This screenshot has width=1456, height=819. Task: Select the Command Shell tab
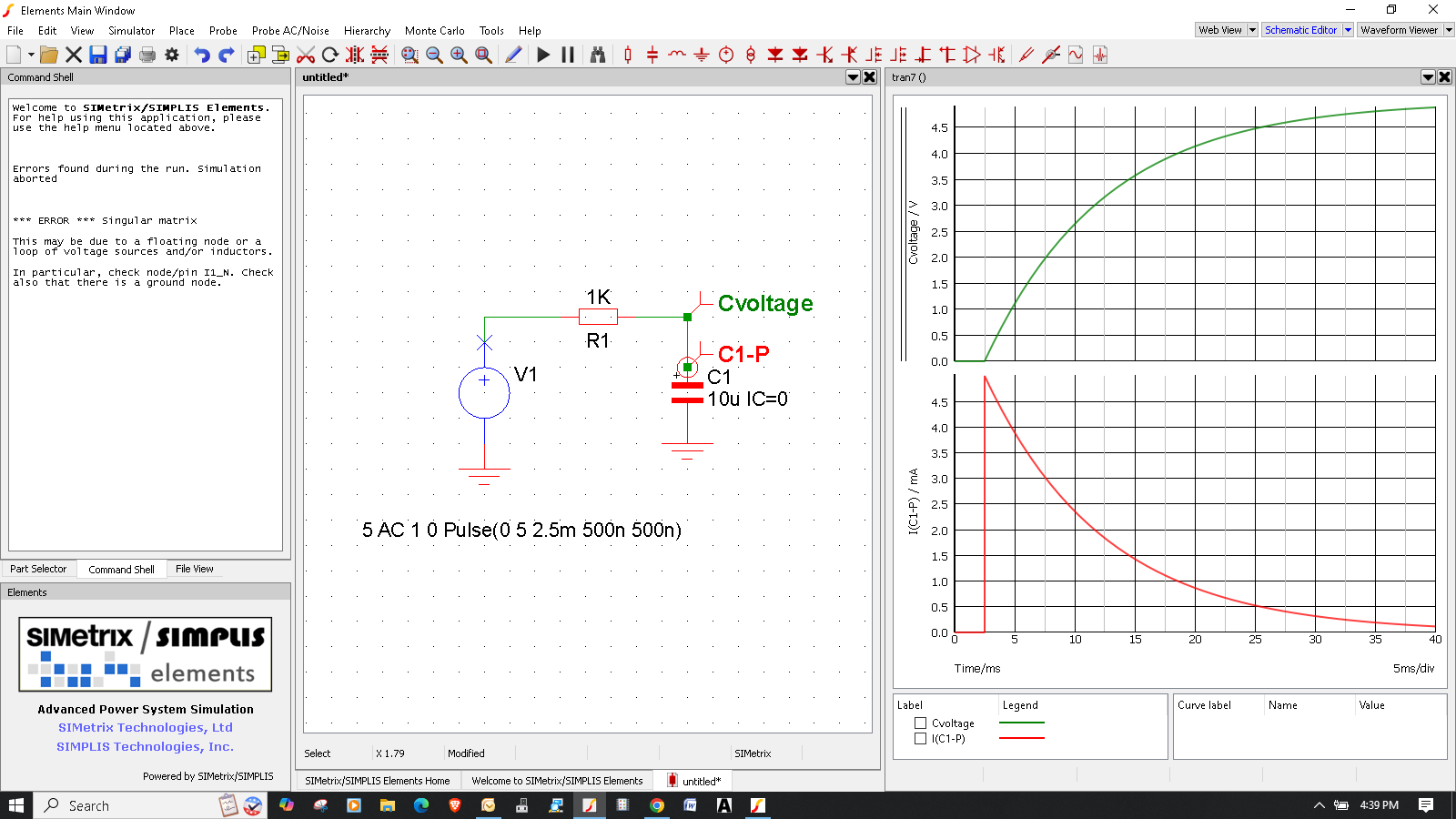121,570
